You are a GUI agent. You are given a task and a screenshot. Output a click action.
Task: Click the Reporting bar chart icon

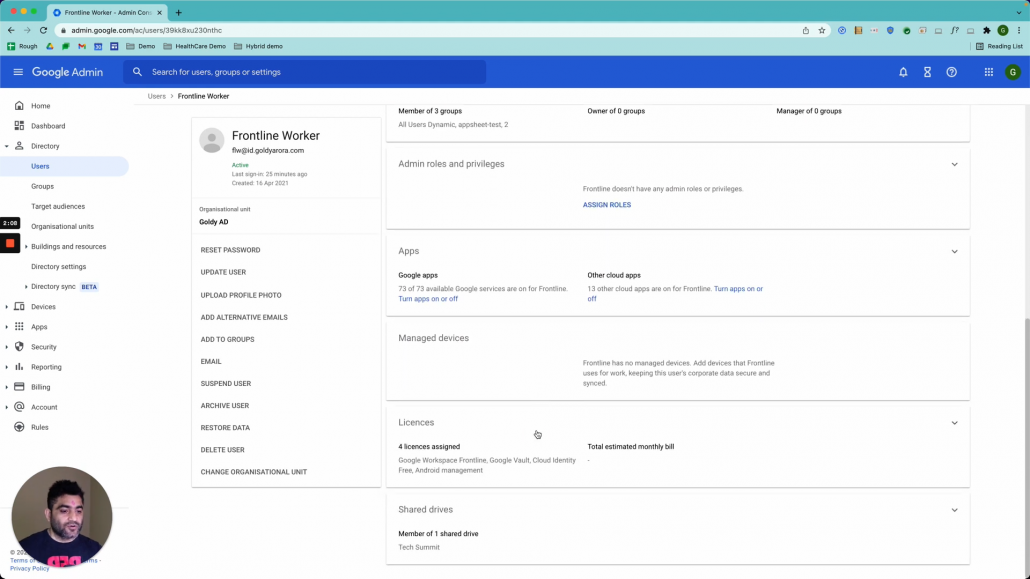coord(19,367)
